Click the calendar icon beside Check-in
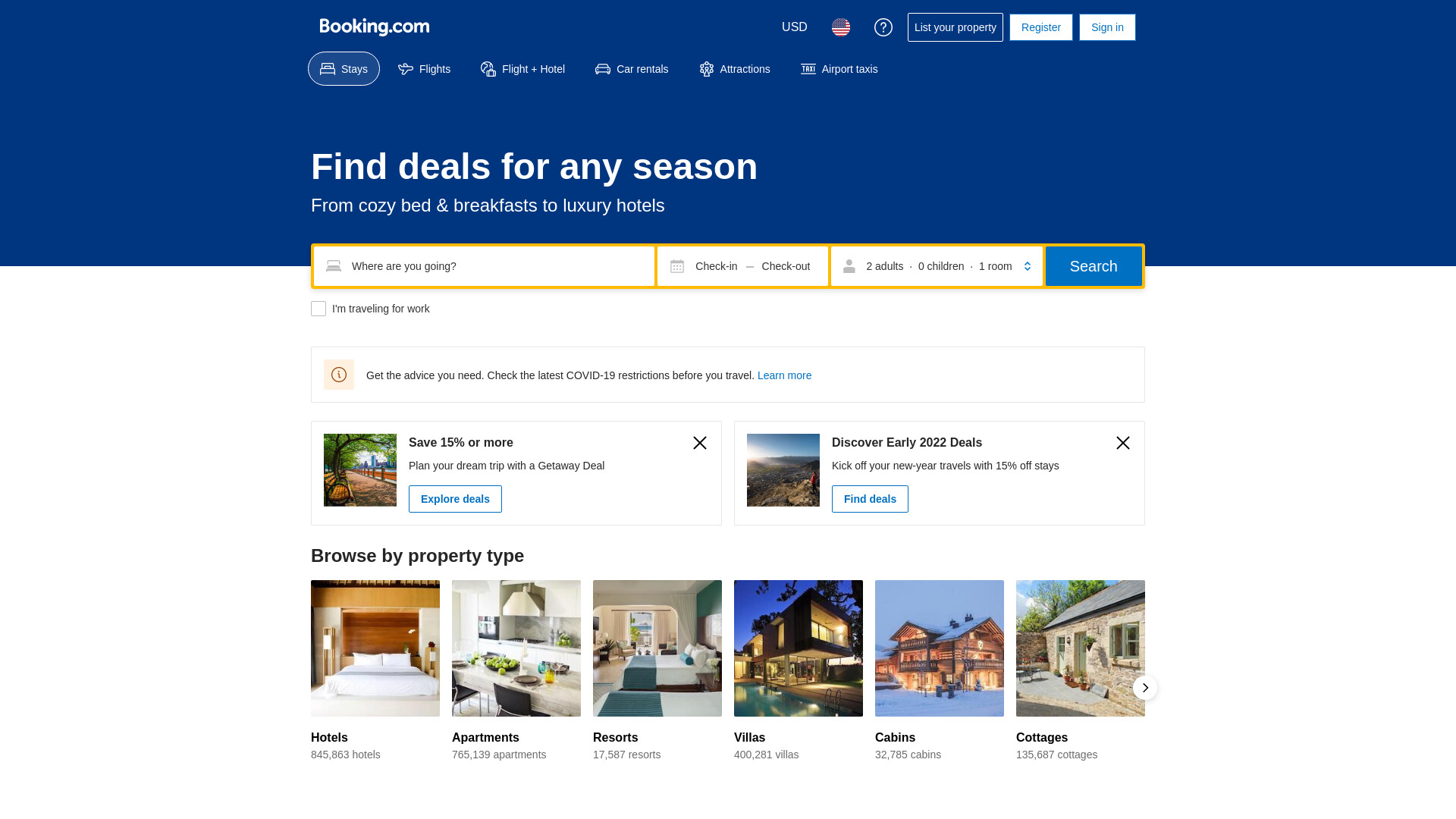1456x819 pixels. [677, 266]
